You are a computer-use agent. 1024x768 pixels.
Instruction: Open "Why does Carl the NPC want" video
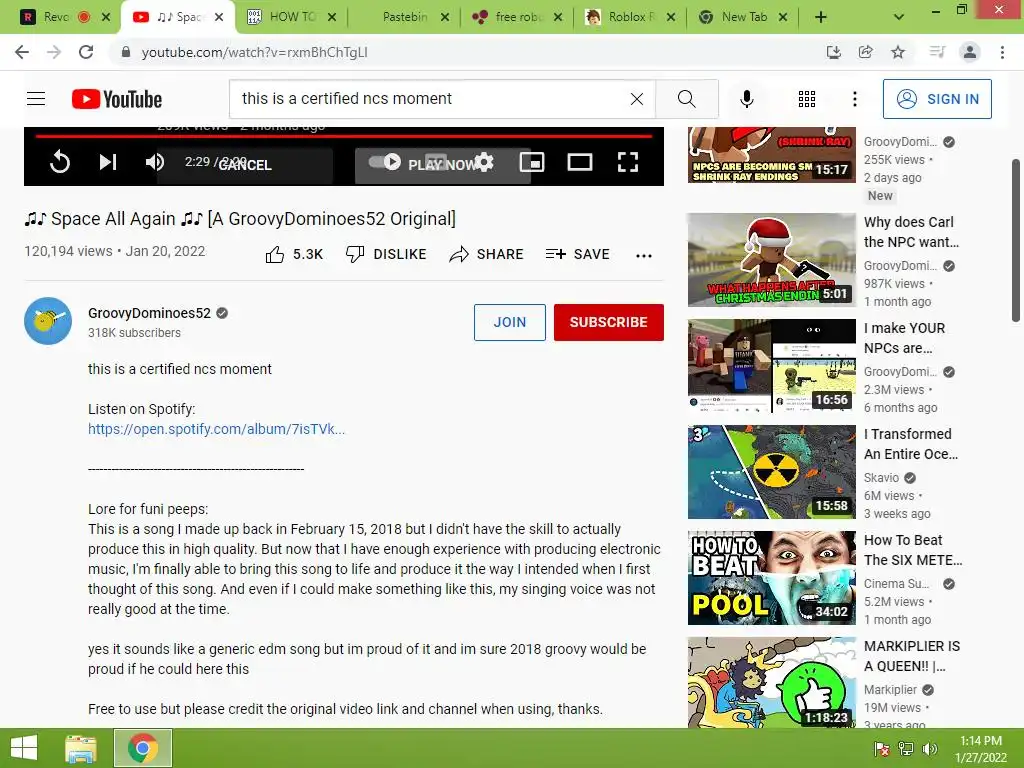pyautogui.click(x=912, y=232)
